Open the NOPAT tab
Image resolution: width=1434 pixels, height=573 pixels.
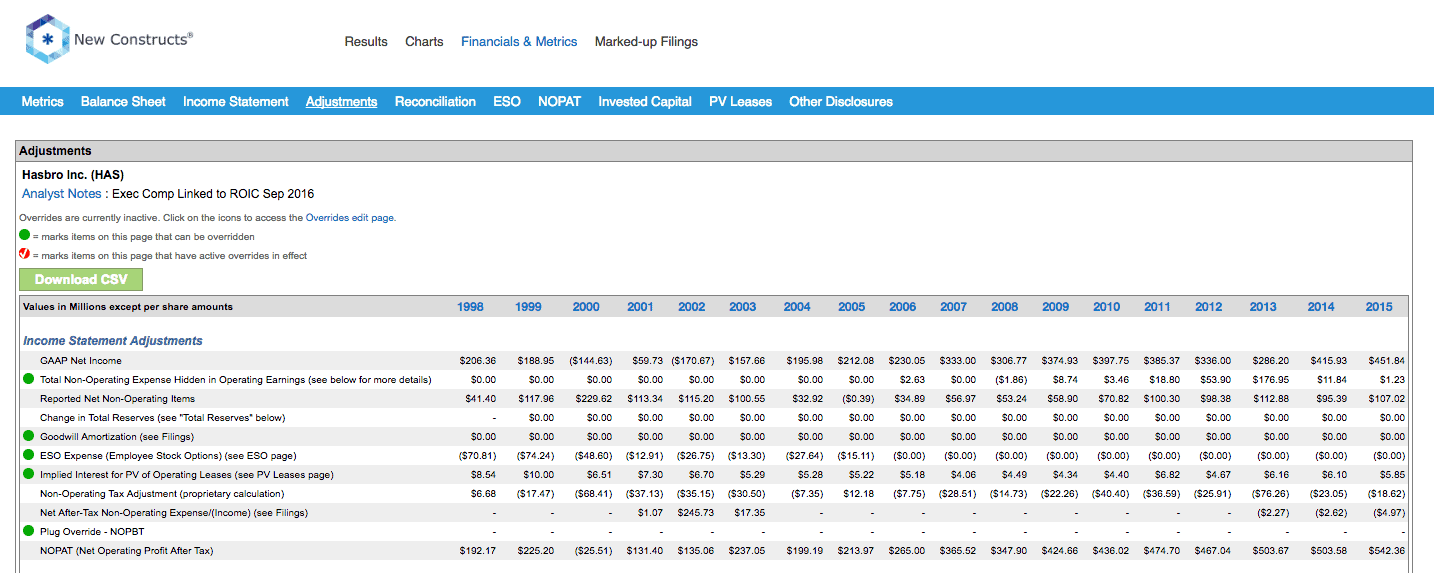click(559, 101)
